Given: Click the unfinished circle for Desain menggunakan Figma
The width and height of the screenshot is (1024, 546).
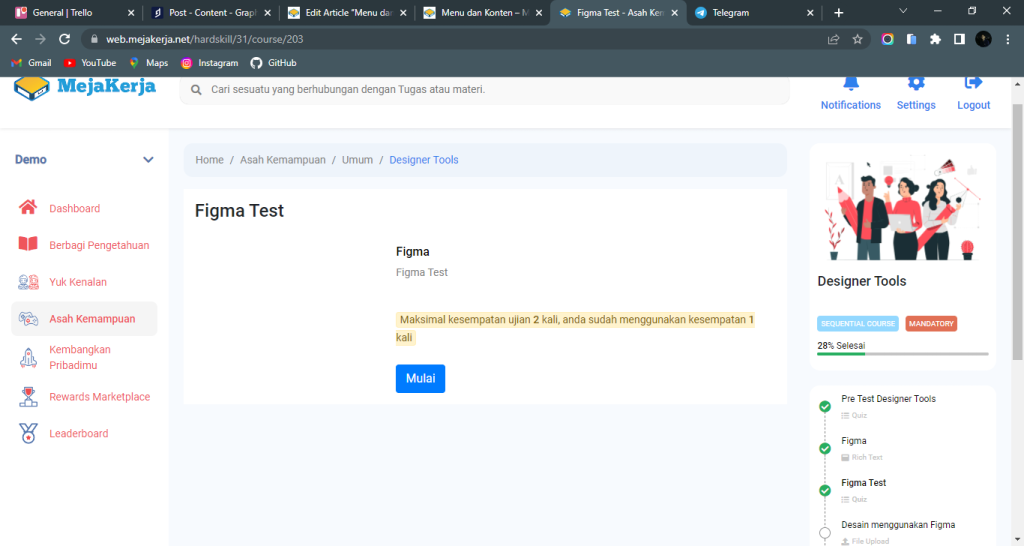Looking at the screenshot, I should (x=825, y=533).
